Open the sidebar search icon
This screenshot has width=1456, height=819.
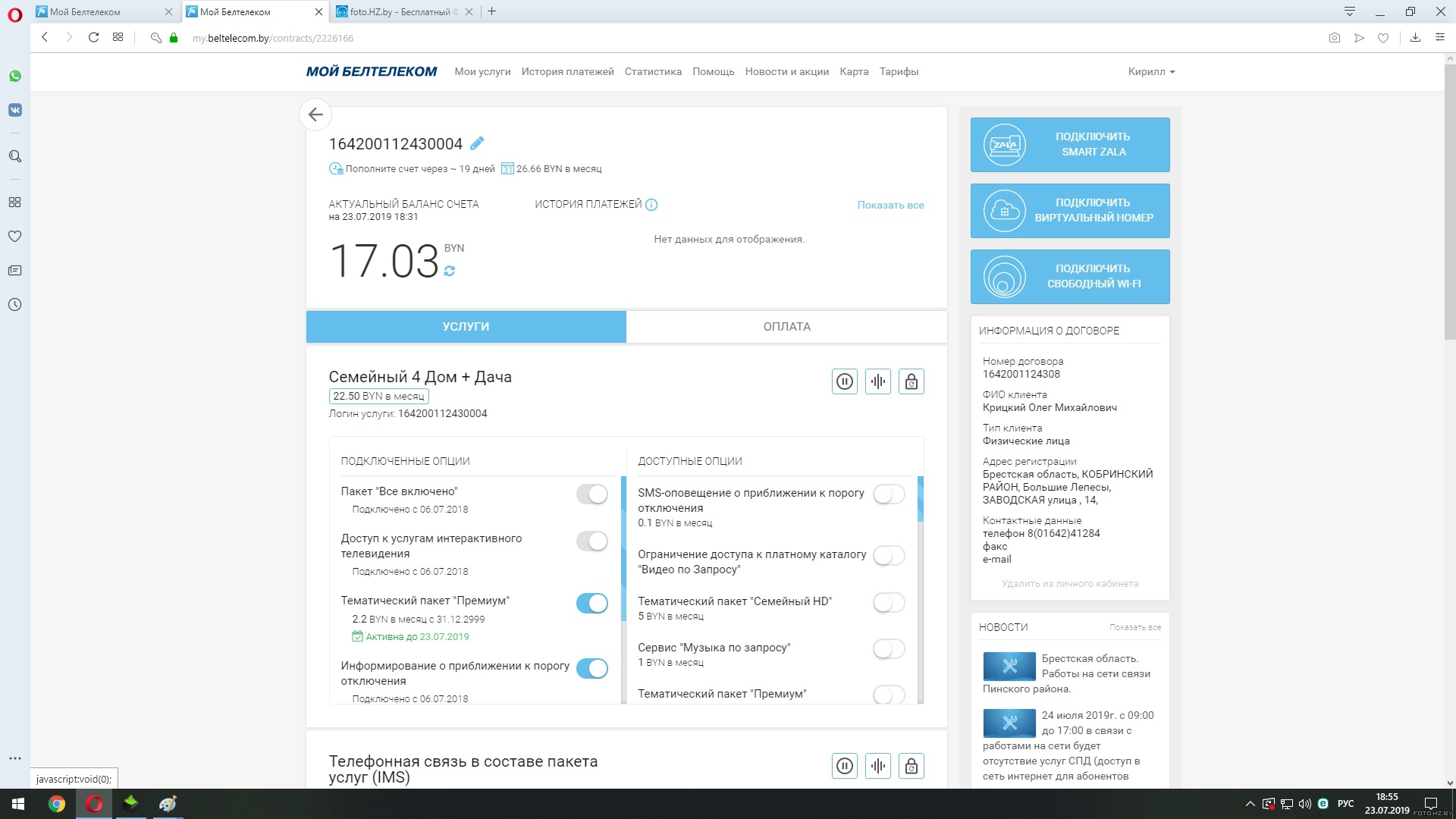tap(15, 156)
